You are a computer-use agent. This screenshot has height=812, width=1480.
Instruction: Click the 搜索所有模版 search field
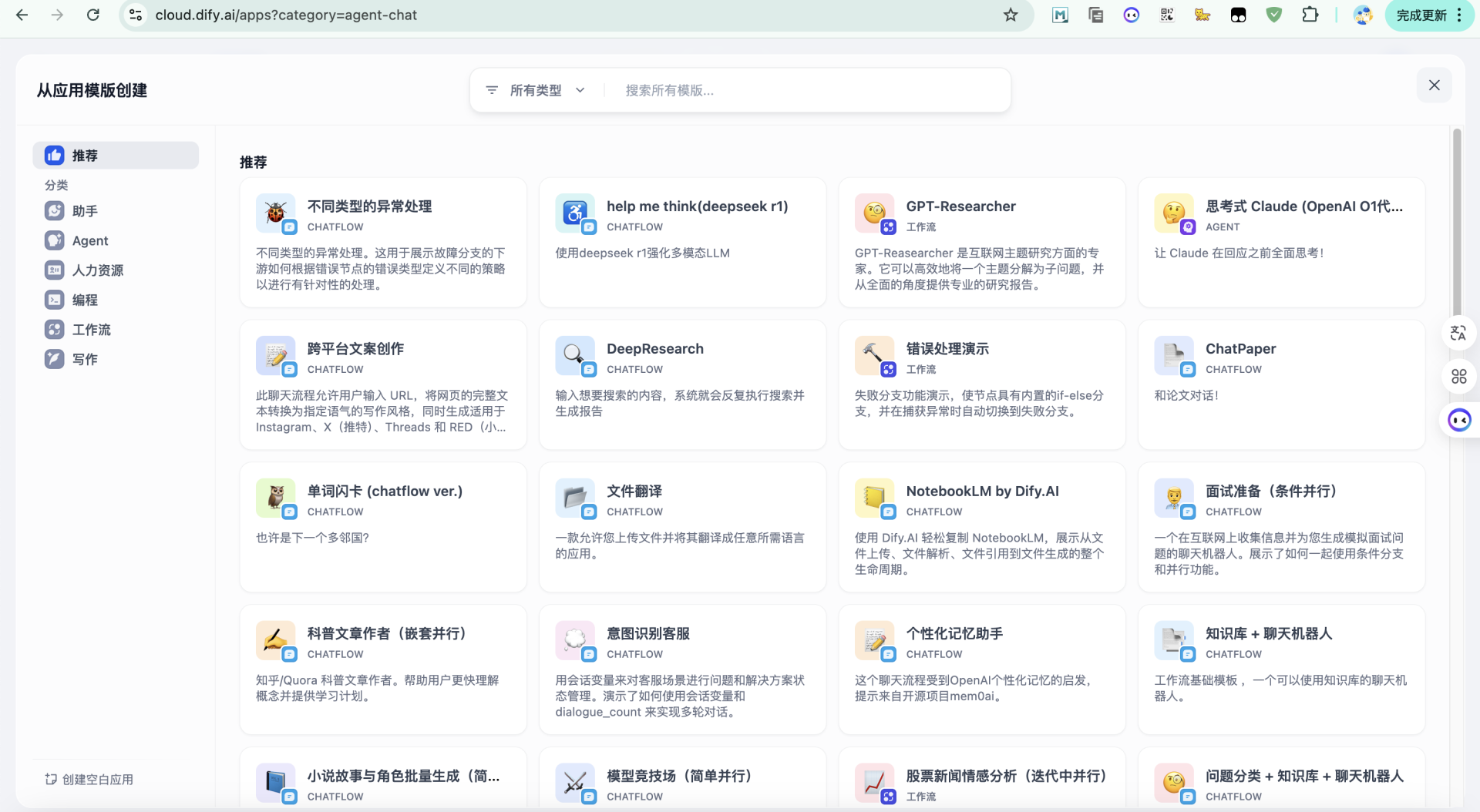tap(802, 90)
